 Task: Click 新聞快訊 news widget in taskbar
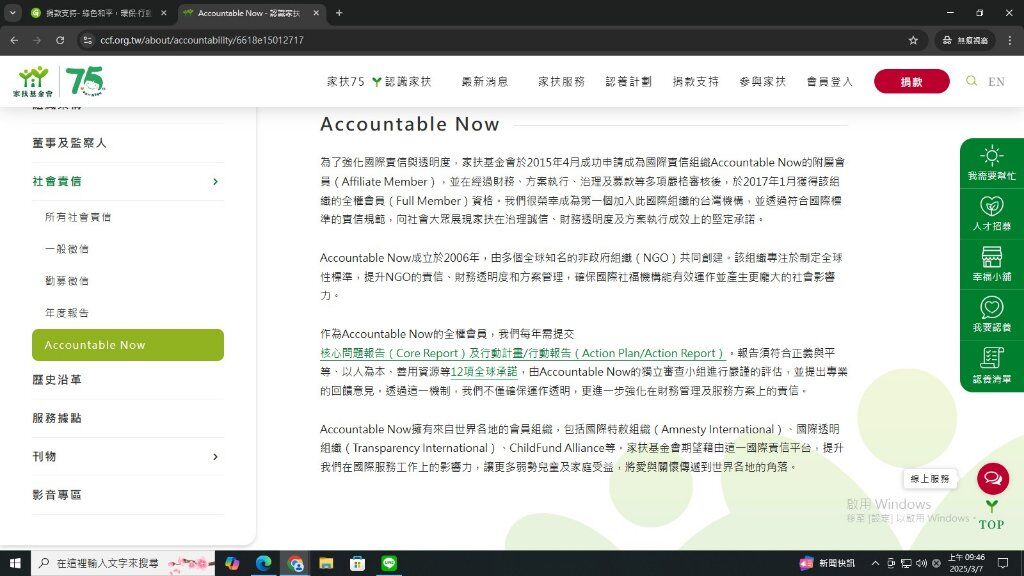coord(827,563)
